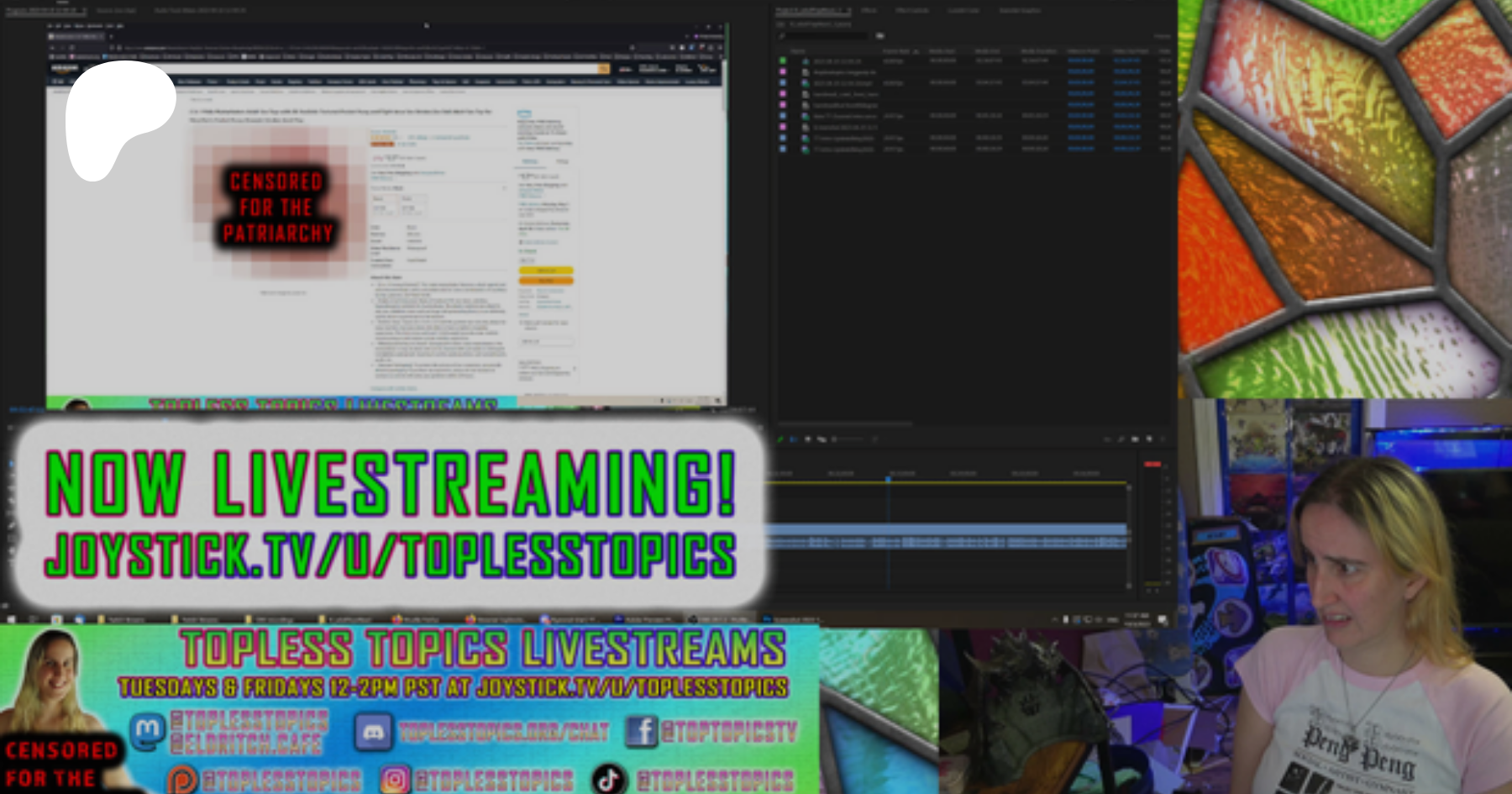This screenshot has width=1512, height=794.
Task: Create a New Bin in Project panel
Action: (1135, 439)
